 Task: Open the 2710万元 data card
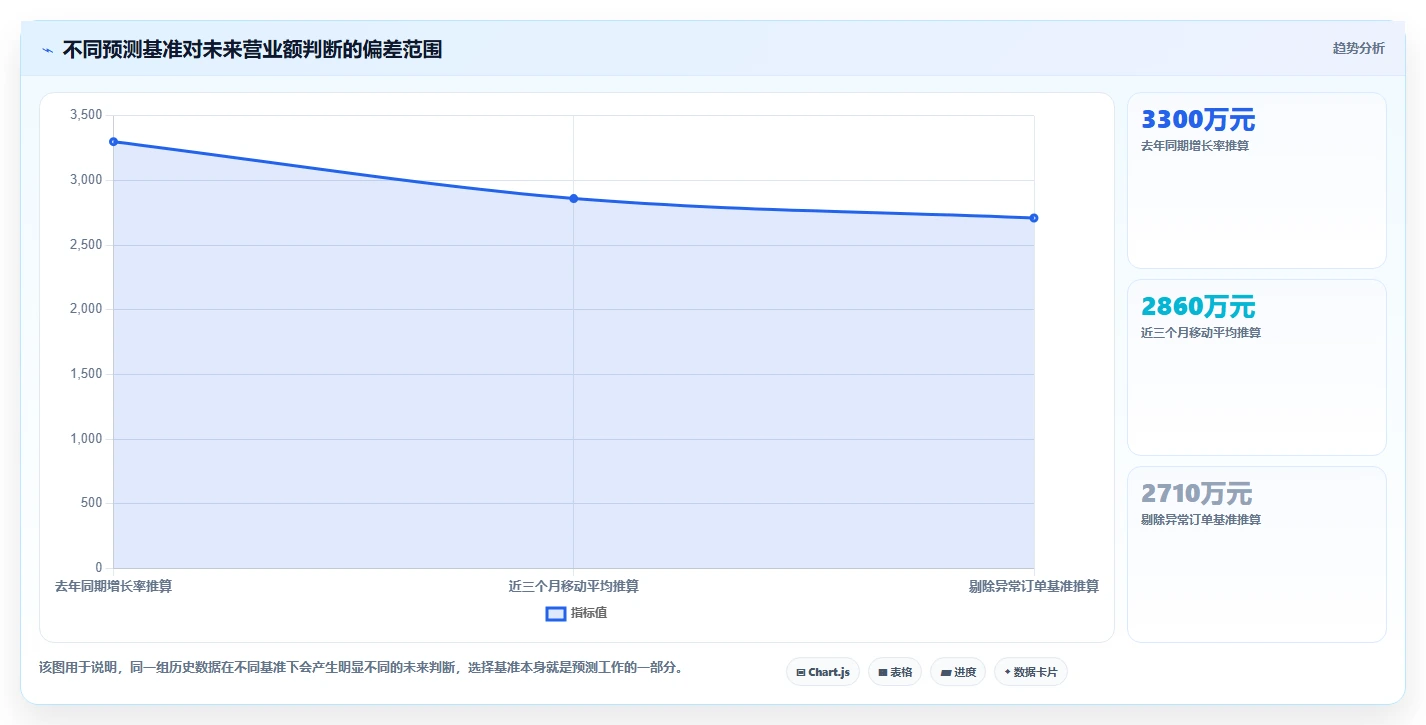1257,554
